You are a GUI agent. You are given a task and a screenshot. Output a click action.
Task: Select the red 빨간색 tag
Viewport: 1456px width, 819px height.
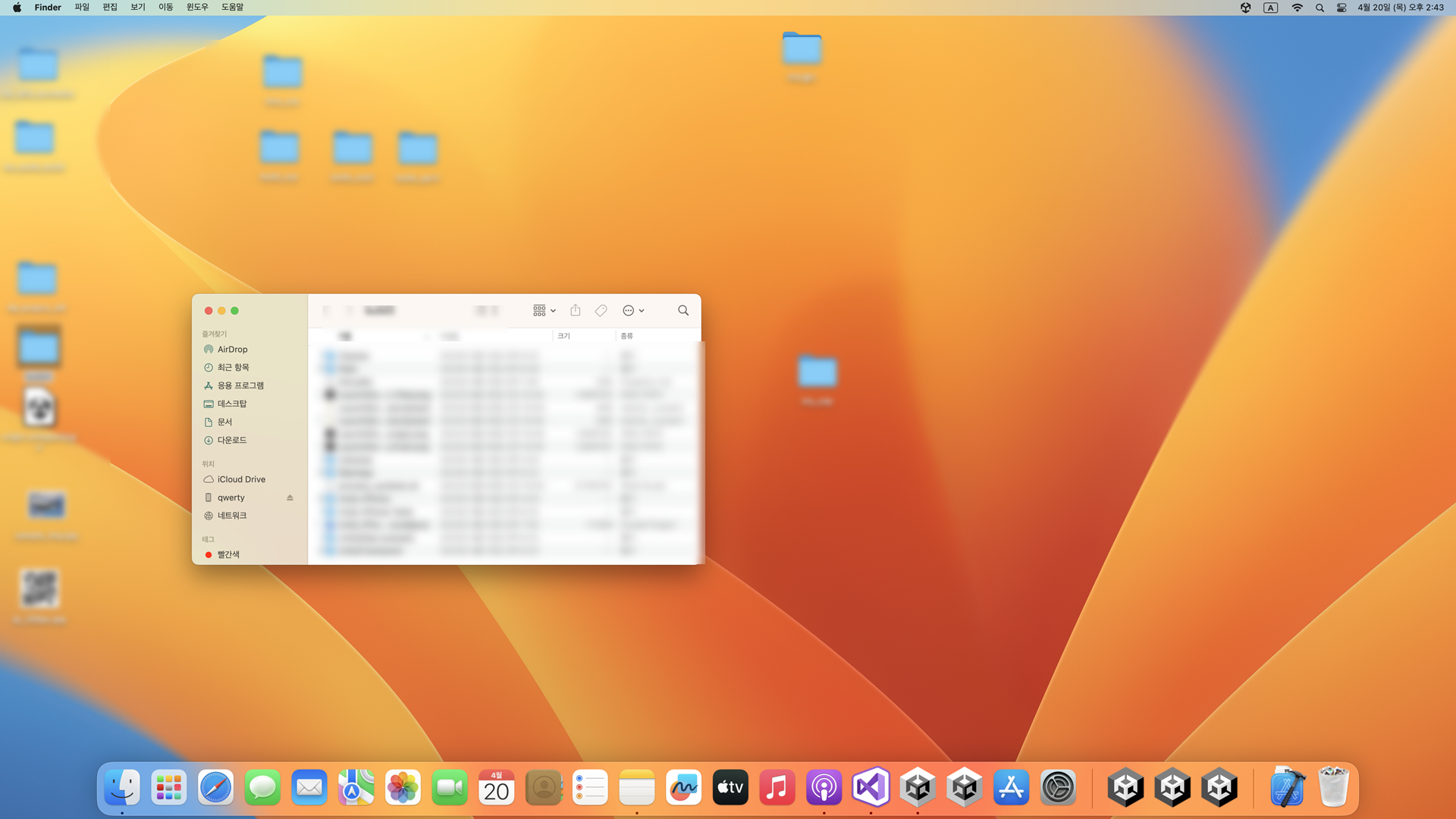tap(227, 554)
